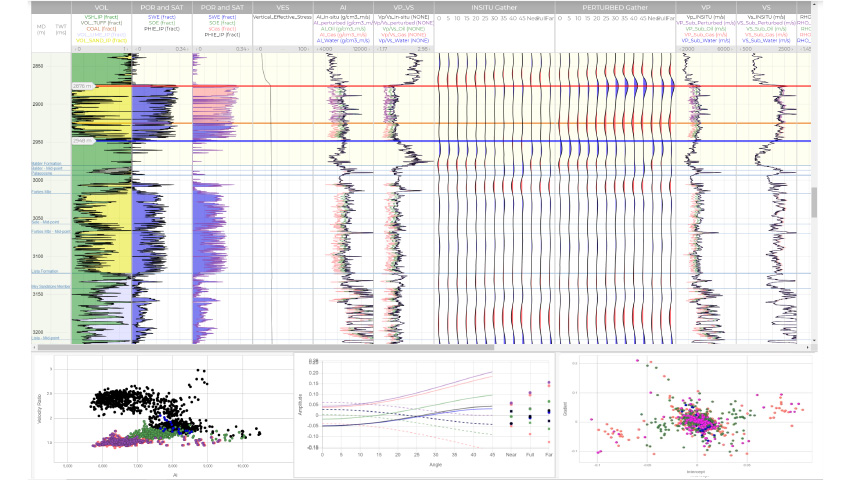Click the vertical scrollbar up arrow
852x480 pixels.
click(x=814, y=5)
